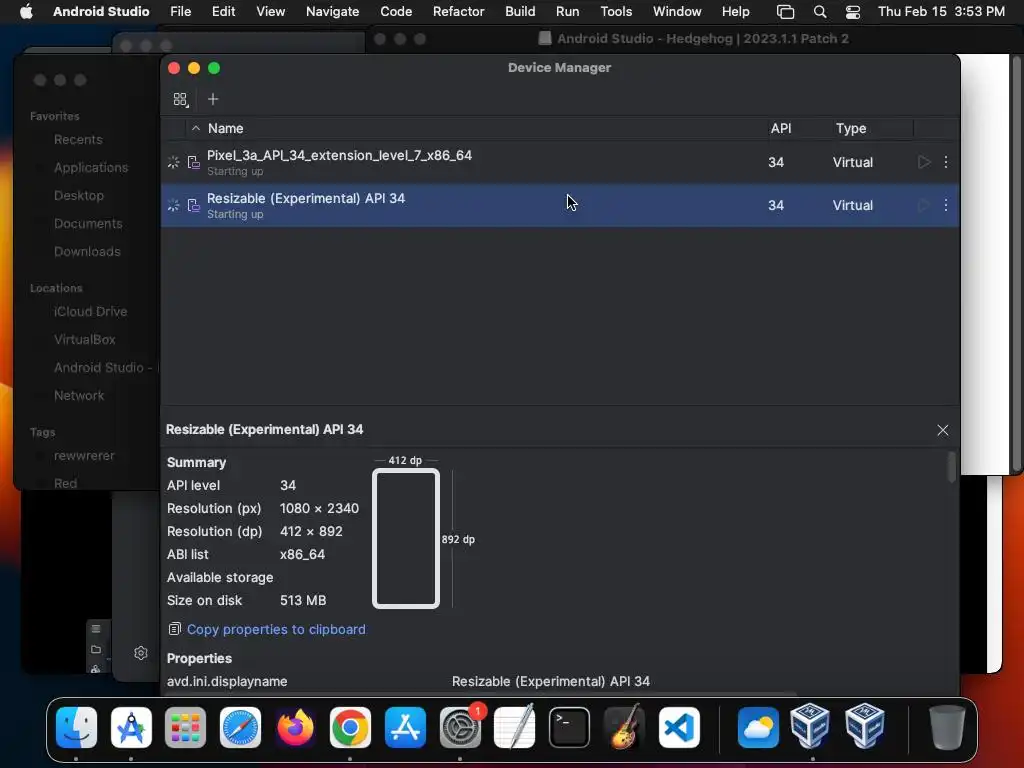This screenshot has width=1024, height=768.
Task: Open GarageBand from the Dock
Action: pyautogui.click(x=624, y=727)
